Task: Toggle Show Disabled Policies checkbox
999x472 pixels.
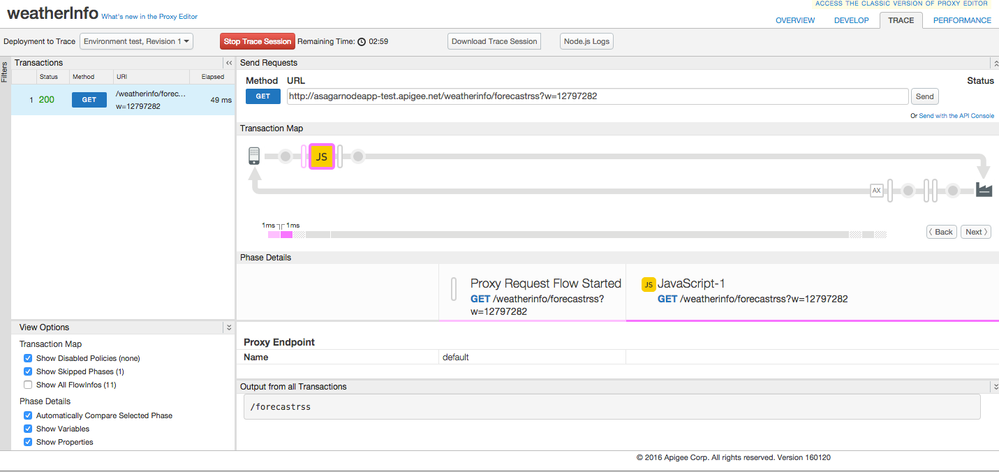Action: (27, 358)
